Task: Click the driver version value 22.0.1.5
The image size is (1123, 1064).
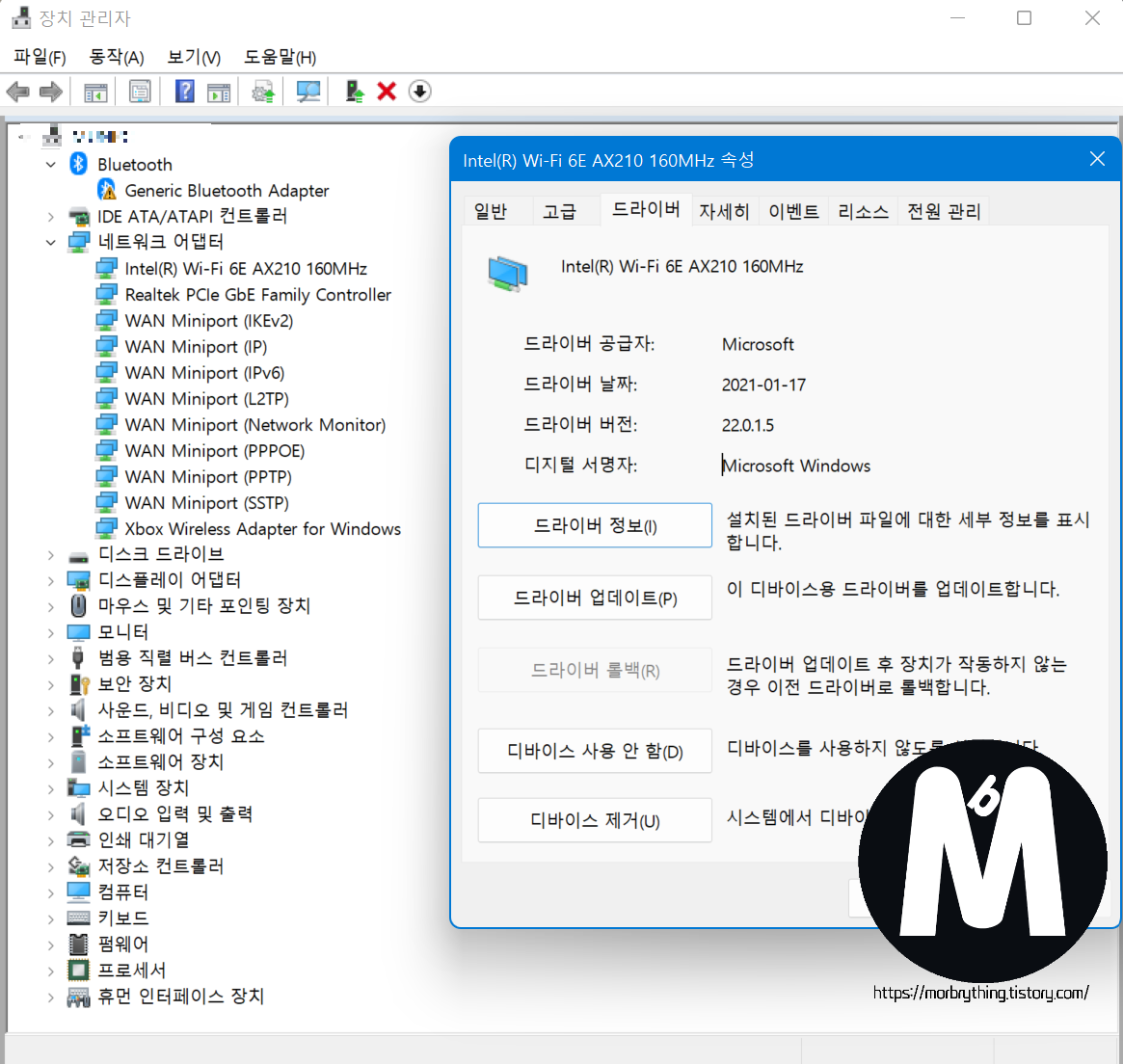Action: (x=748, y=425)
